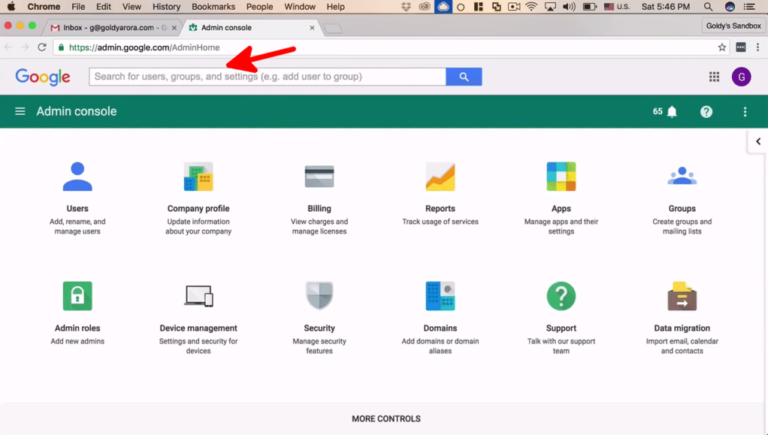Click the address bar URL
The image size is (768, 435).
[144, 48]
